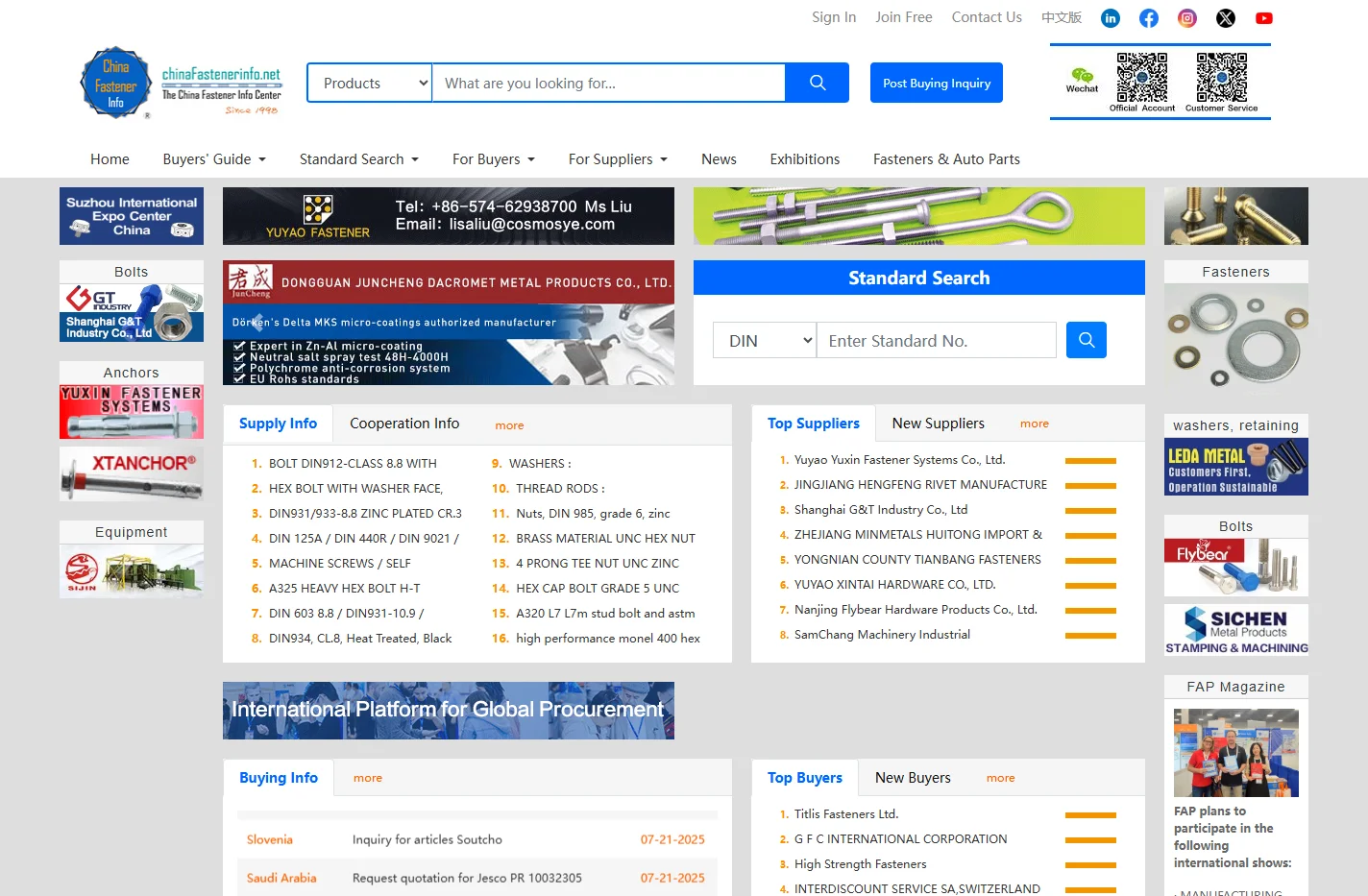This screenshot has height=896, width=1368.
Task: Click the 'What are you looking for' search field
Action: pos(609,83)
